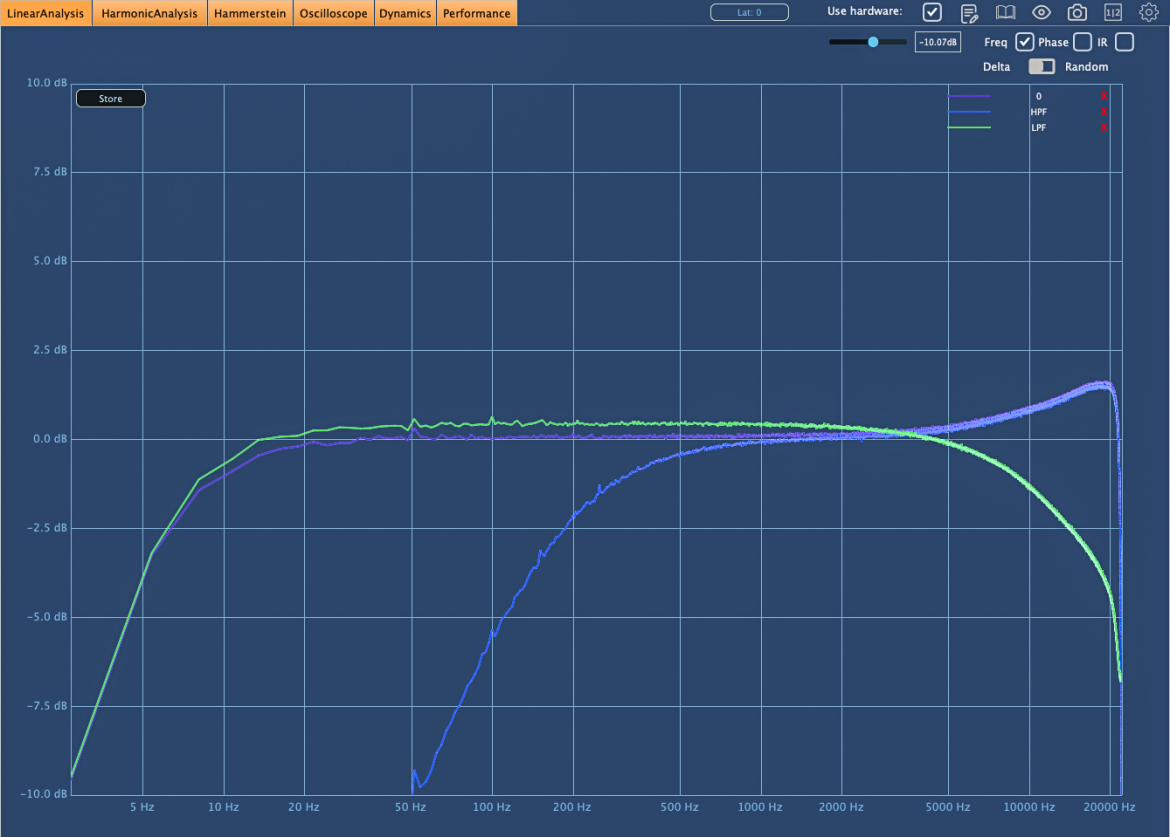Screen dimensions: 1170x837
Task: Flip the Delta/Random toggle switch
Action: (x=1042, y=66)
